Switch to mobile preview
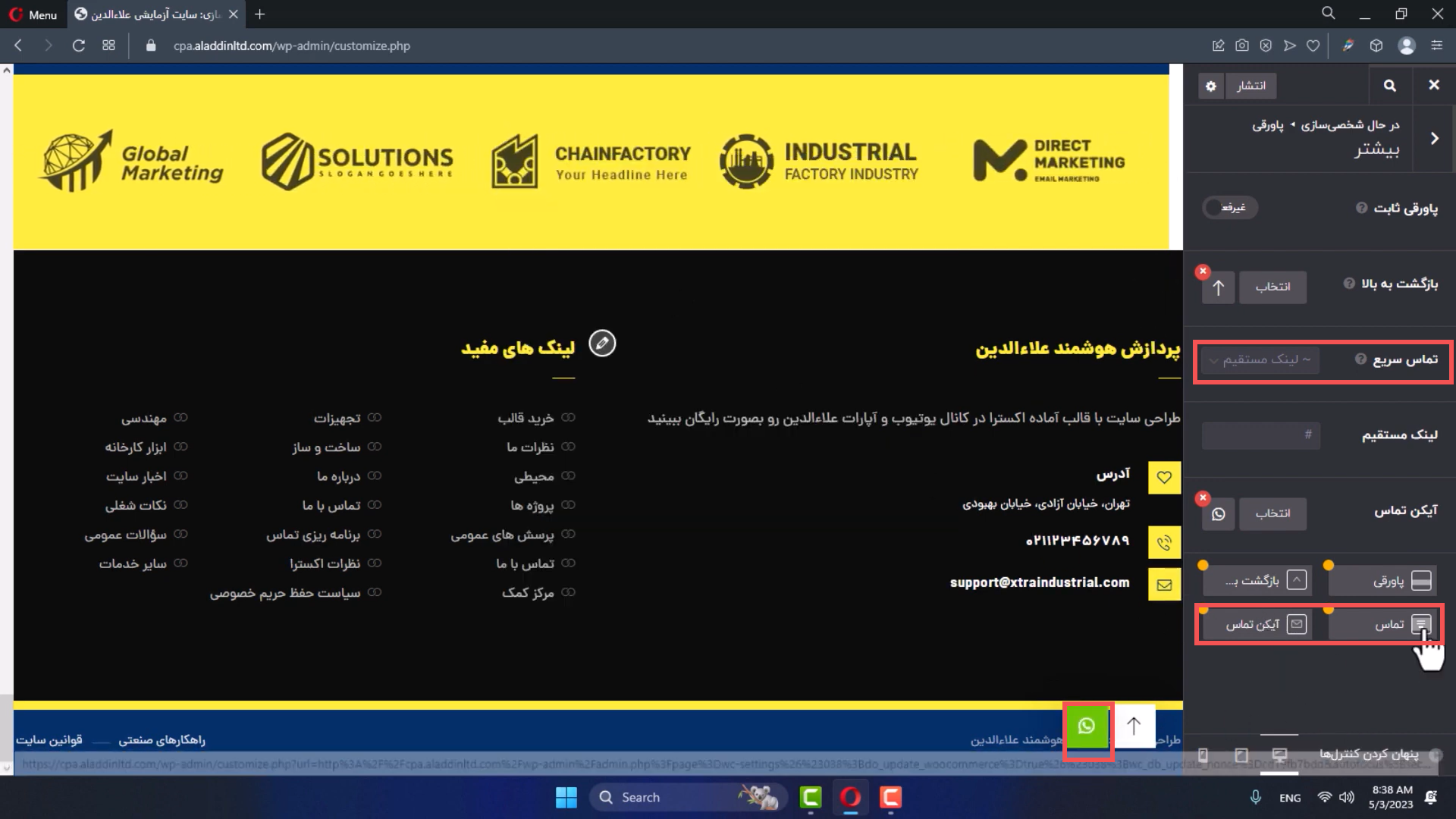The image size is (1456, 819). (1203, 755)
